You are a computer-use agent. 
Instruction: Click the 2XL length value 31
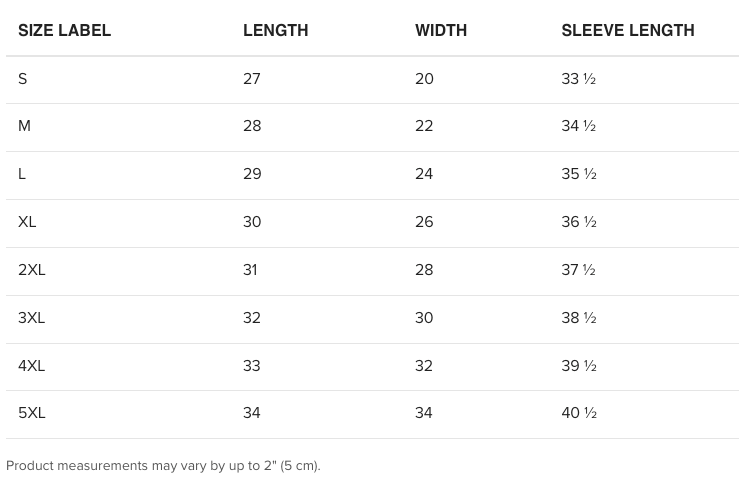coord(250,270)
